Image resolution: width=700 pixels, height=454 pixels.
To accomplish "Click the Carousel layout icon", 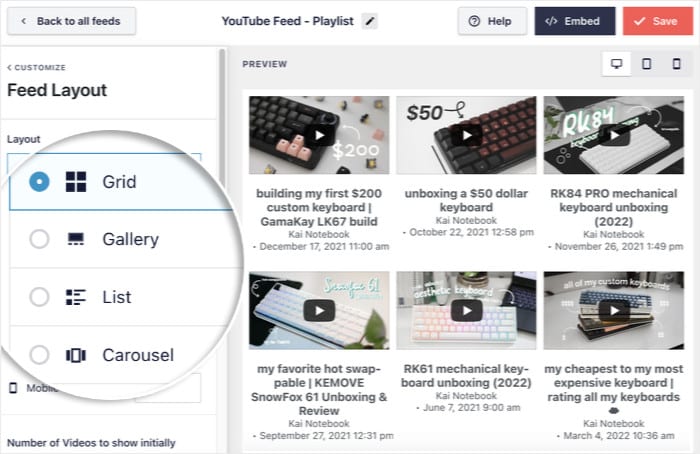I will point(76,355).
